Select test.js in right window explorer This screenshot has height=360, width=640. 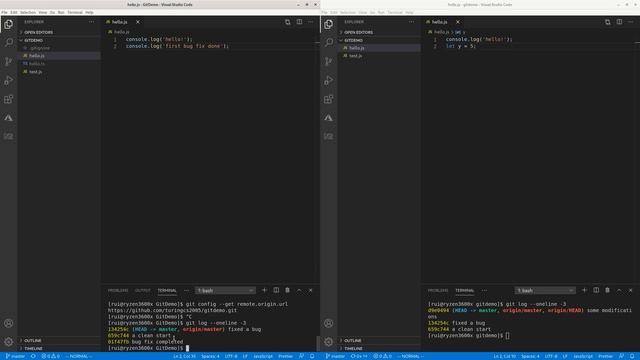(379, 56)
